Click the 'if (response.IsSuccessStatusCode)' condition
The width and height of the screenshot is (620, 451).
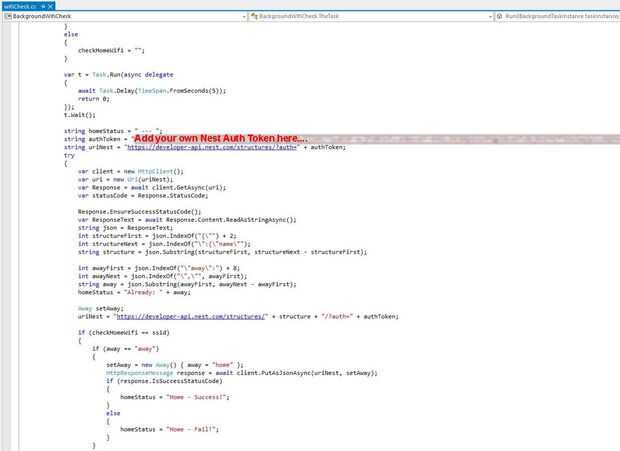(164, 381)
